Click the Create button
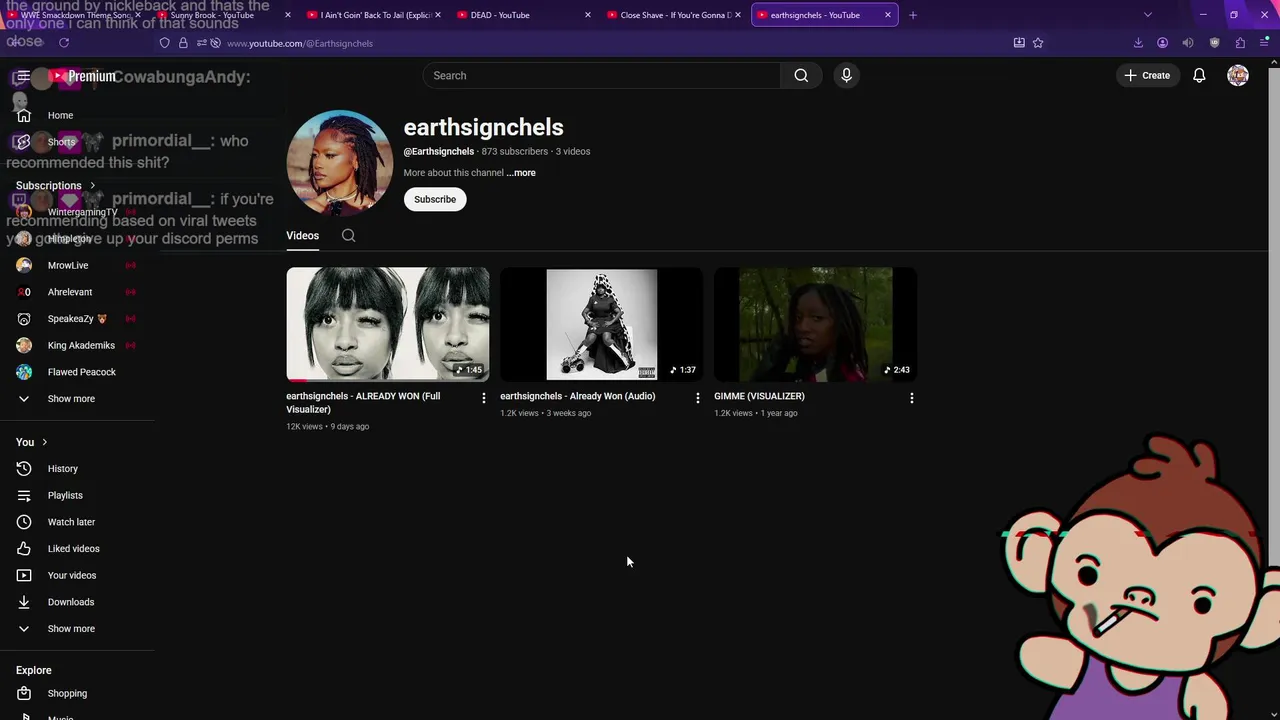 tap(1147, 76)
